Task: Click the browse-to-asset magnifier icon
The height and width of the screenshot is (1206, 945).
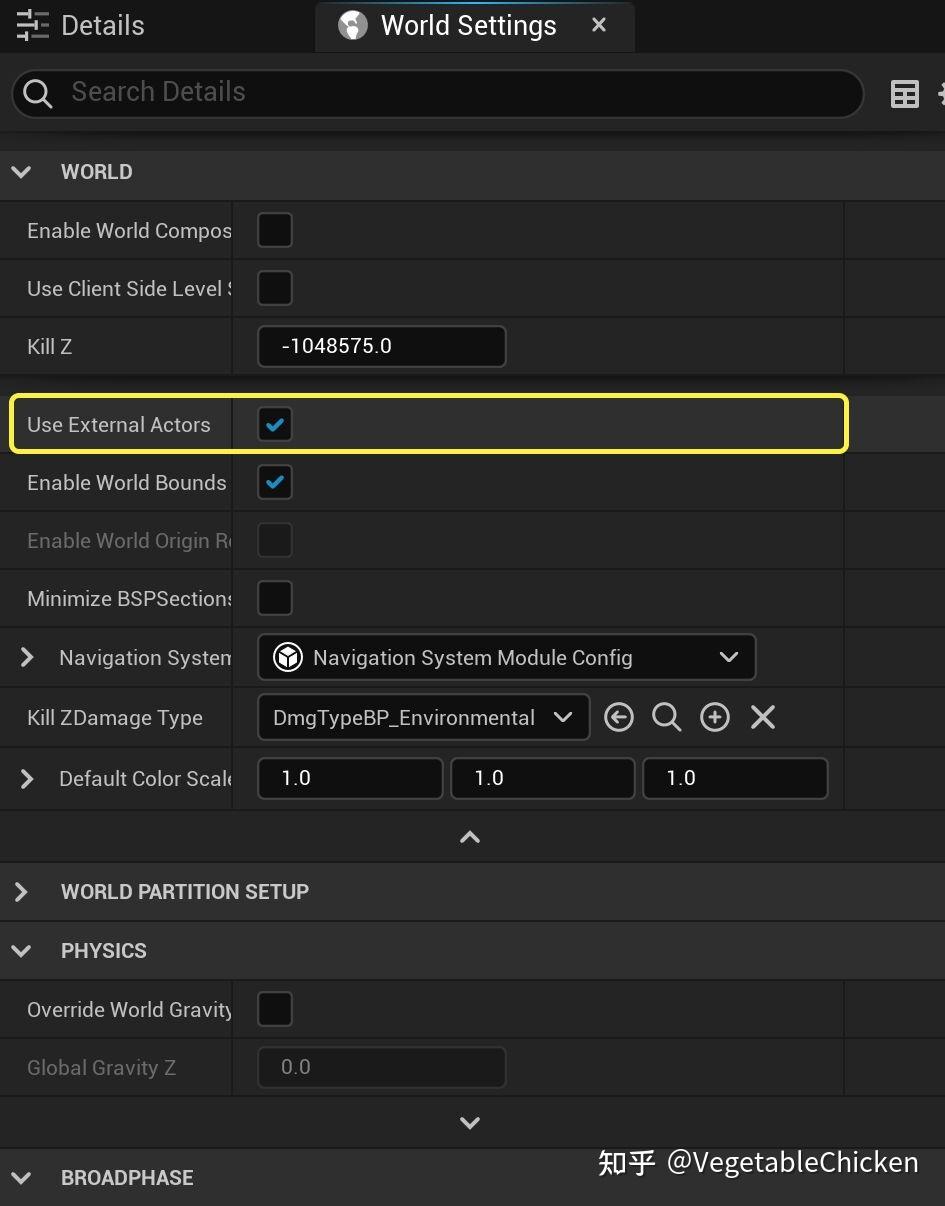Action: pyautogui.click(x=666, y=717)
